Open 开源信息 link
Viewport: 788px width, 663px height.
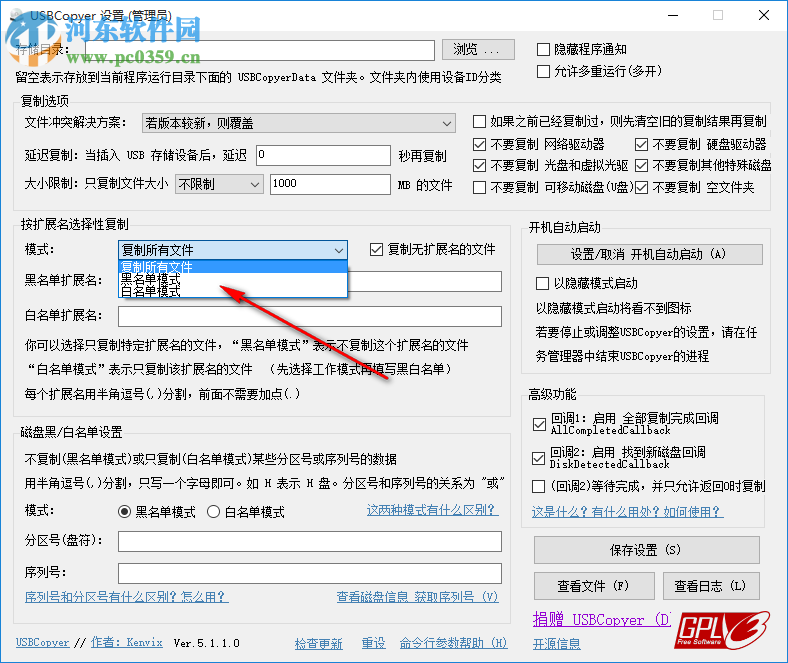click(557, 644)
